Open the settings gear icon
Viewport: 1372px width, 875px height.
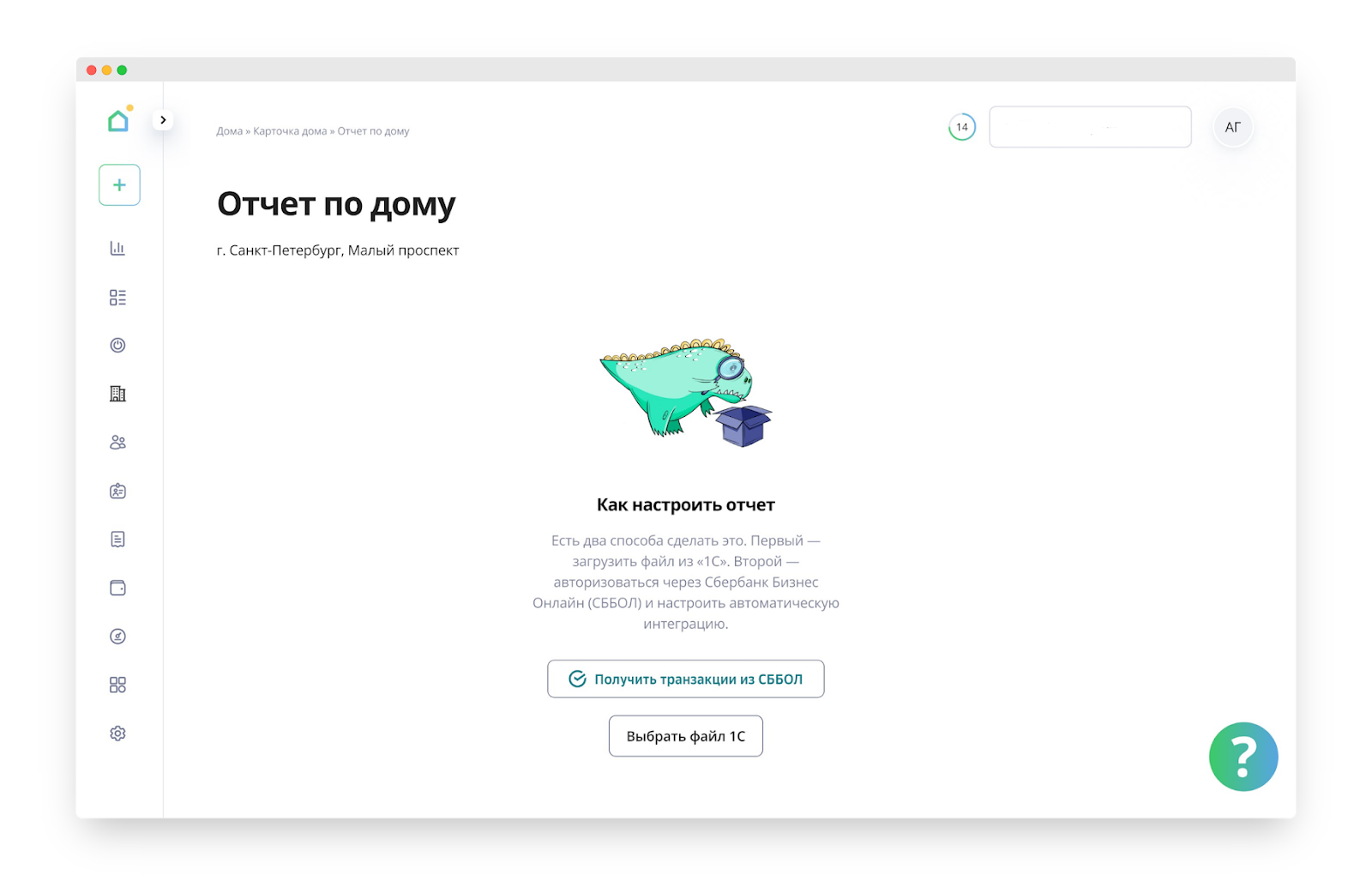tap(117, 733)
